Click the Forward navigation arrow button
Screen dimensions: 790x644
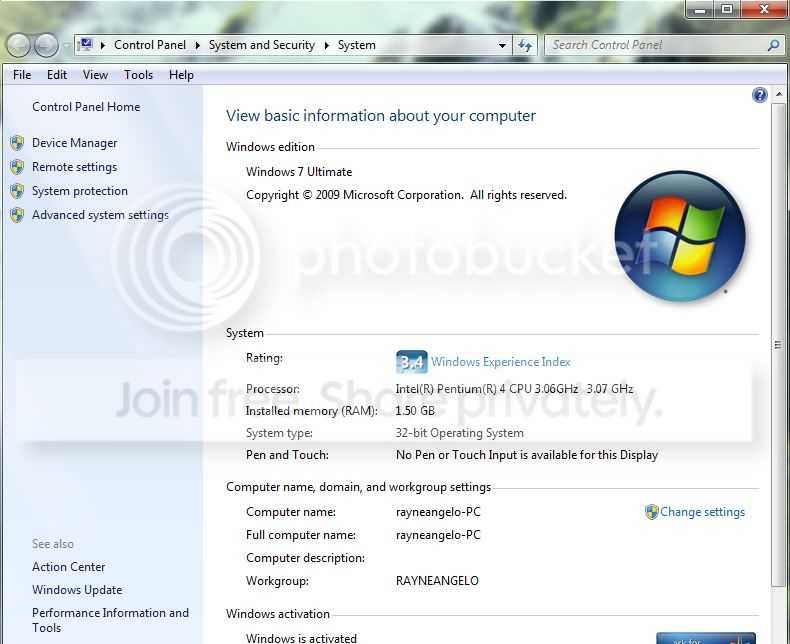(x=46, y=45)
